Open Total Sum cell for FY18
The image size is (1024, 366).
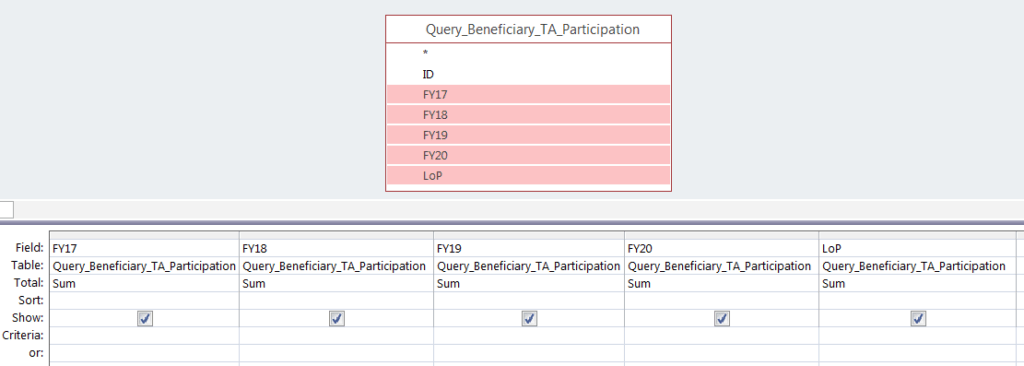[x=336, y=284]
